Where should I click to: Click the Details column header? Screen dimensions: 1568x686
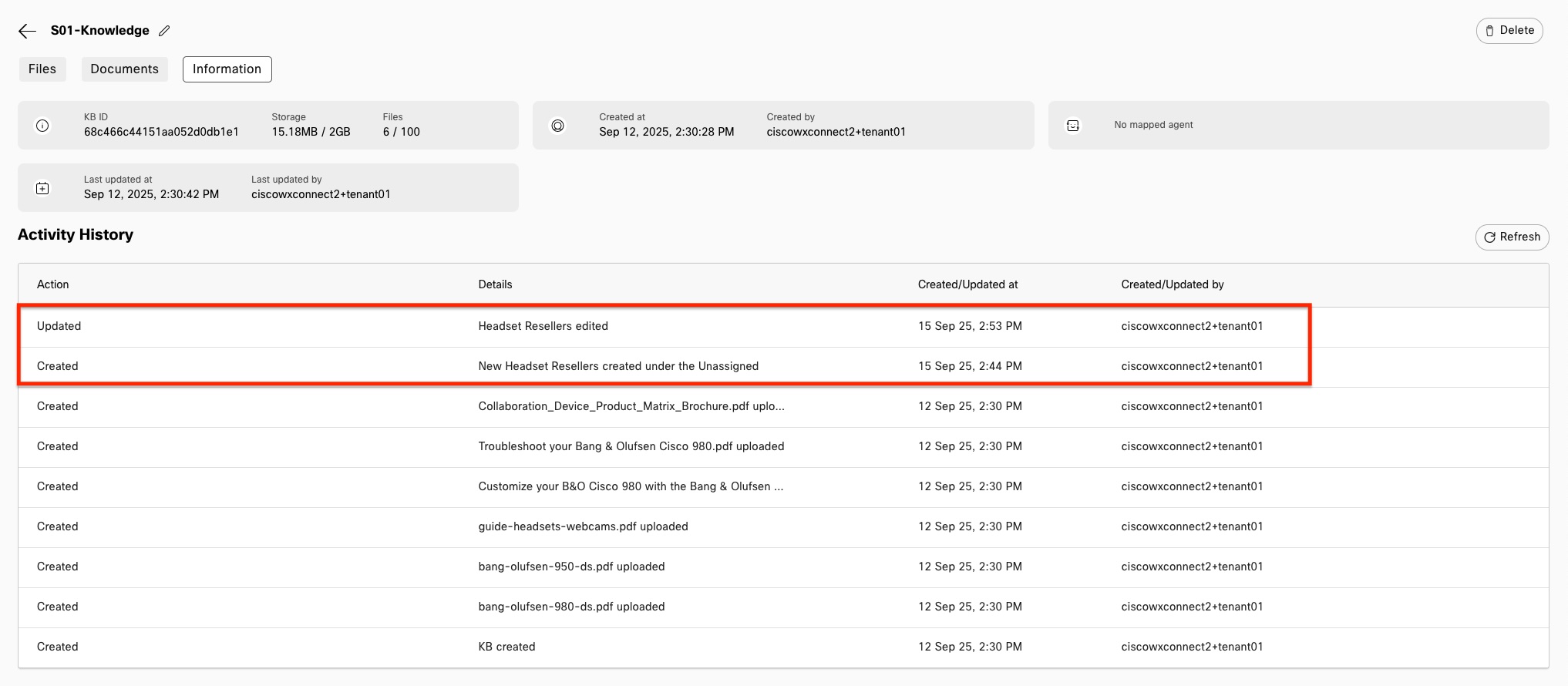pos(495,284)
